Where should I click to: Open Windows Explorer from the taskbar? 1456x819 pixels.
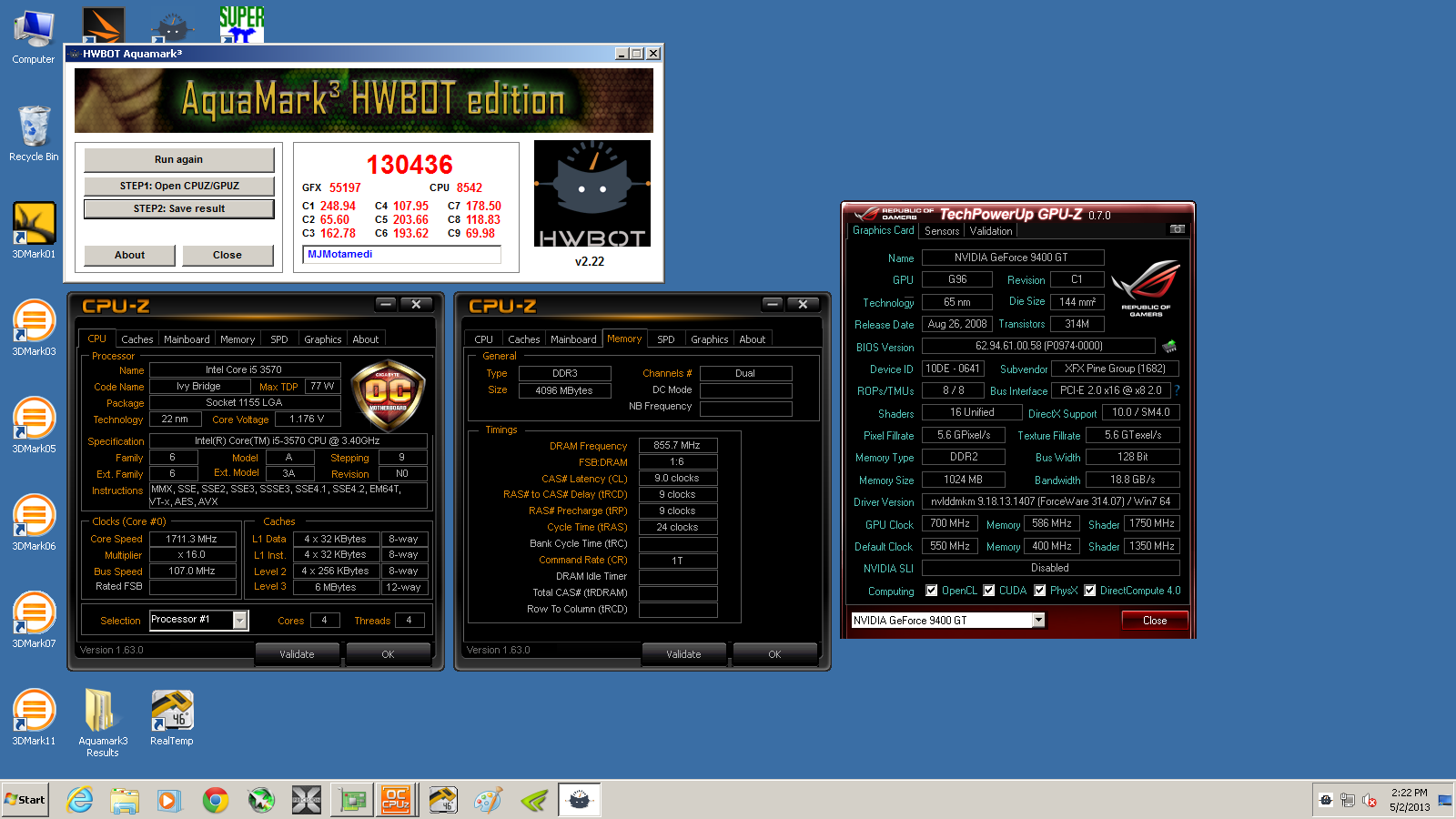tap(125, 800)
